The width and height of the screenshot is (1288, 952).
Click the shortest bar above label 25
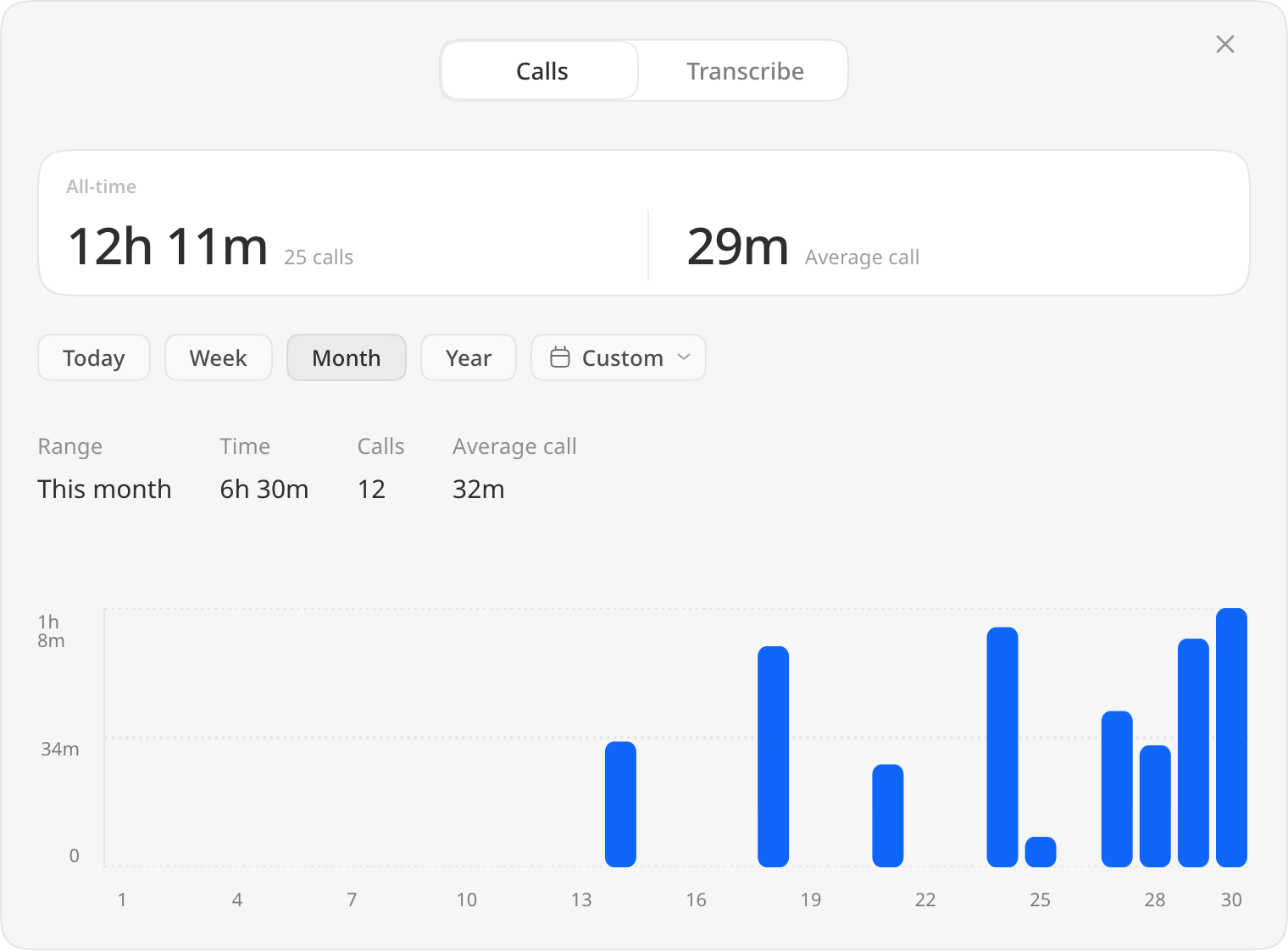1041,852
